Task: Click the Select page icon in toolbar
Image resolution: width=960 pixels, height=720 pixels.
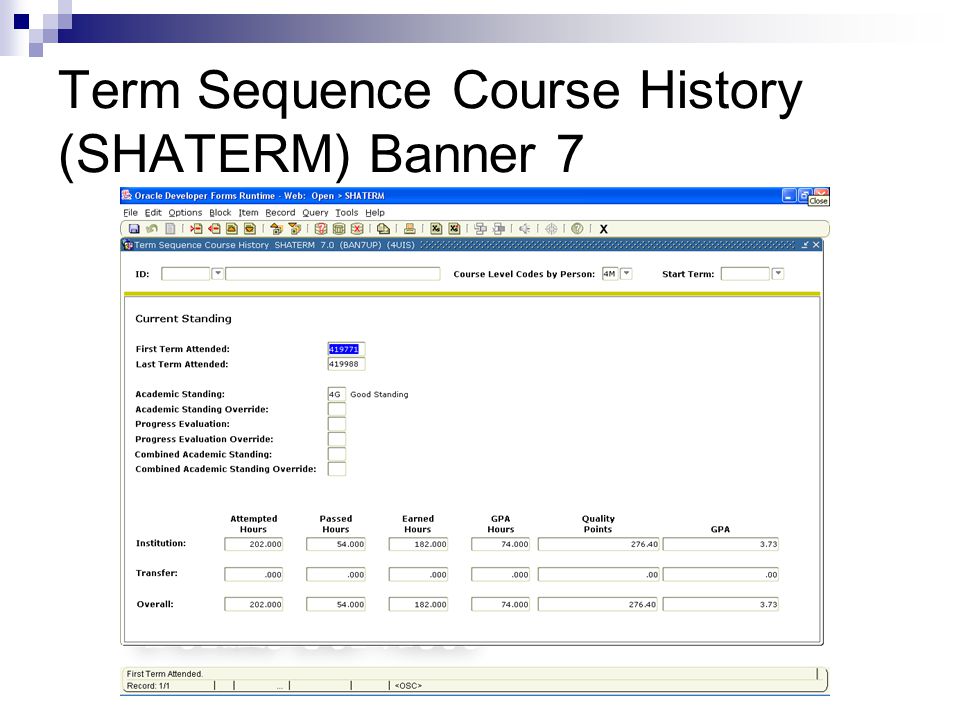Action: click(x=170, y=229)
